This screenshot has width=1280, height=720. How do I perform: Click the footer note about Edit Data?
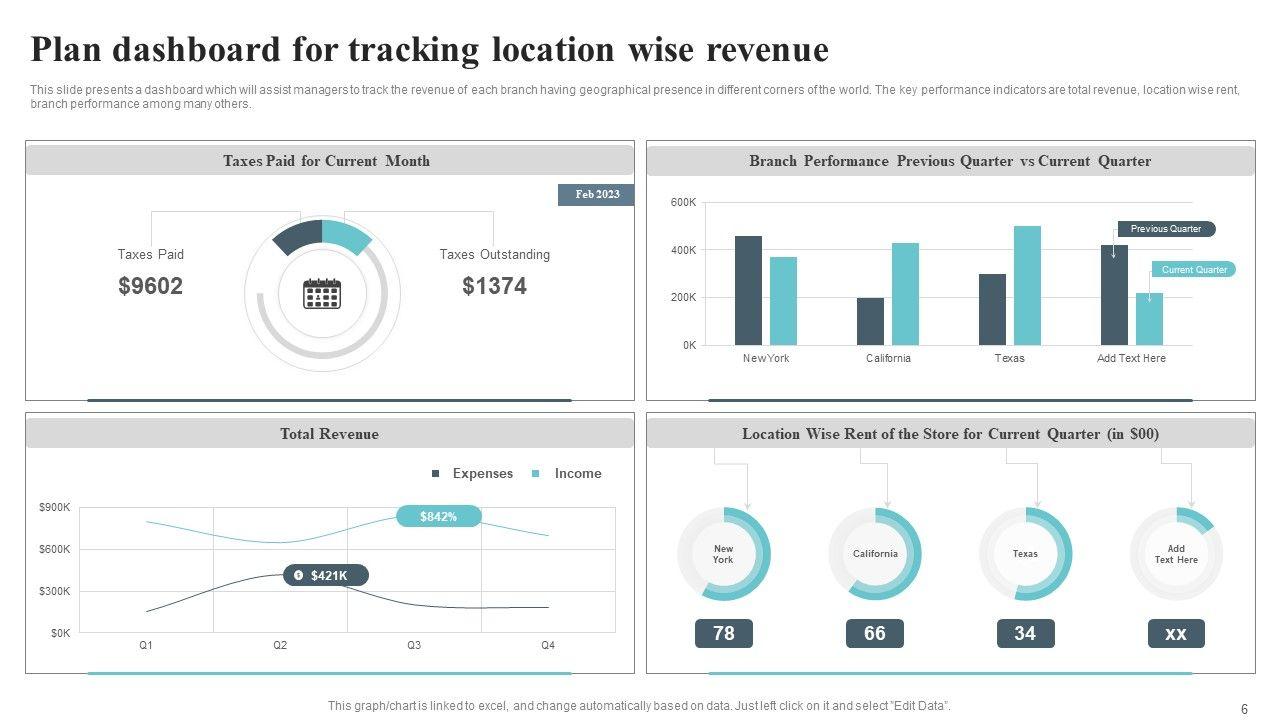tap(640, 706)
